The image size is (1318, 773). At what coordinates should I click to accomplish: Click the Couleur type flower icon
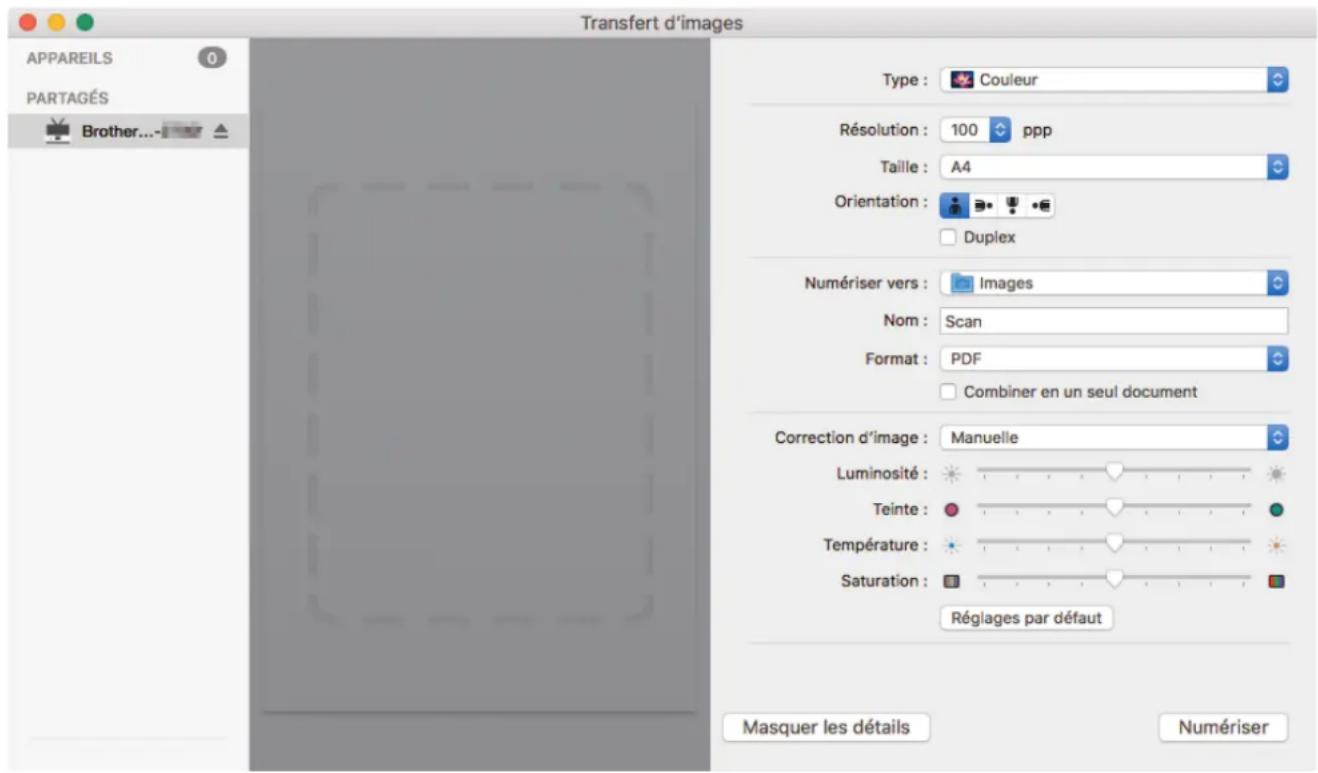point(961,80)
